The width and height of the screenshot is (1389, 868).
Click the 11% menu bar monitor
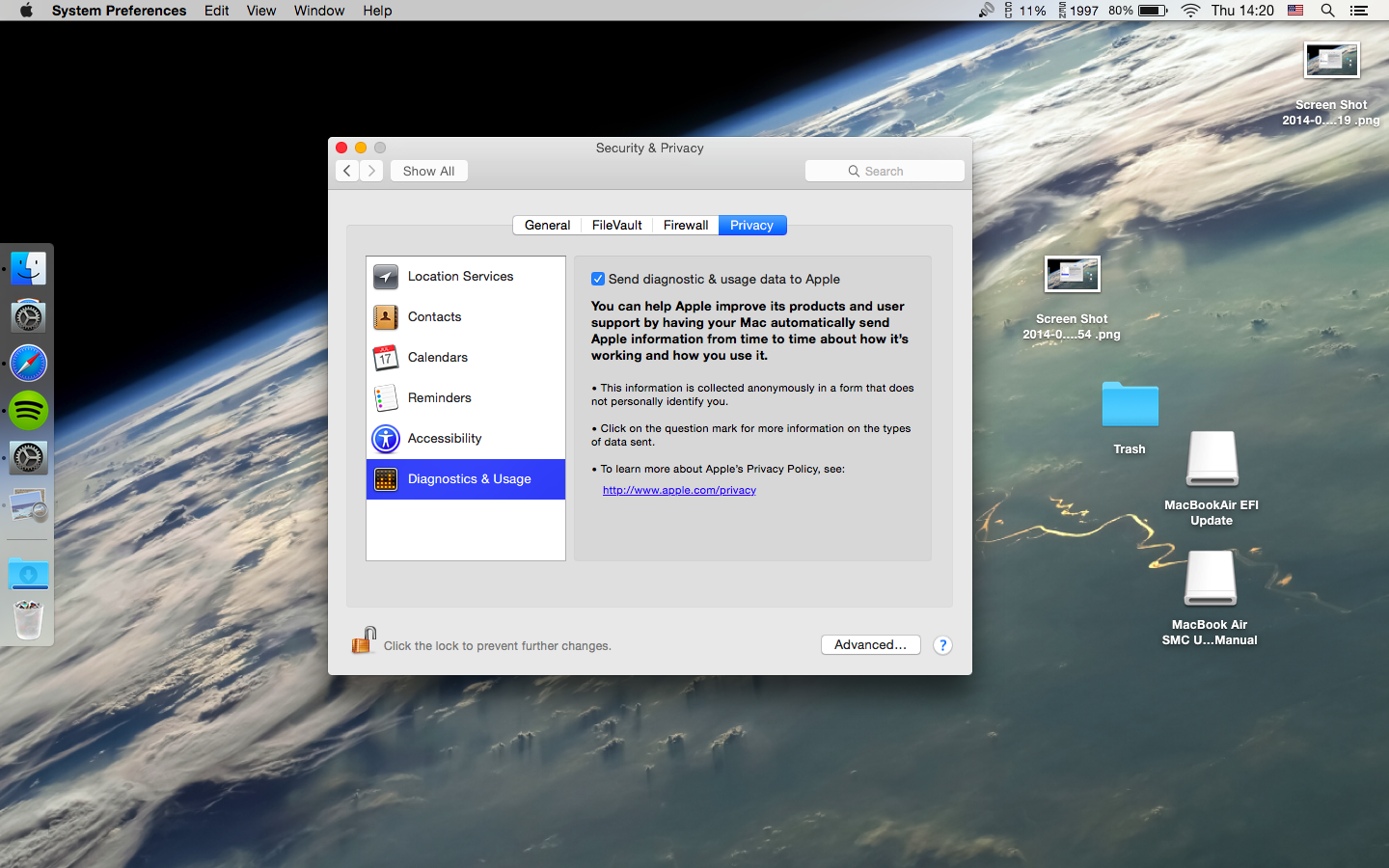pyautogui.click(x=1025, y=11)
